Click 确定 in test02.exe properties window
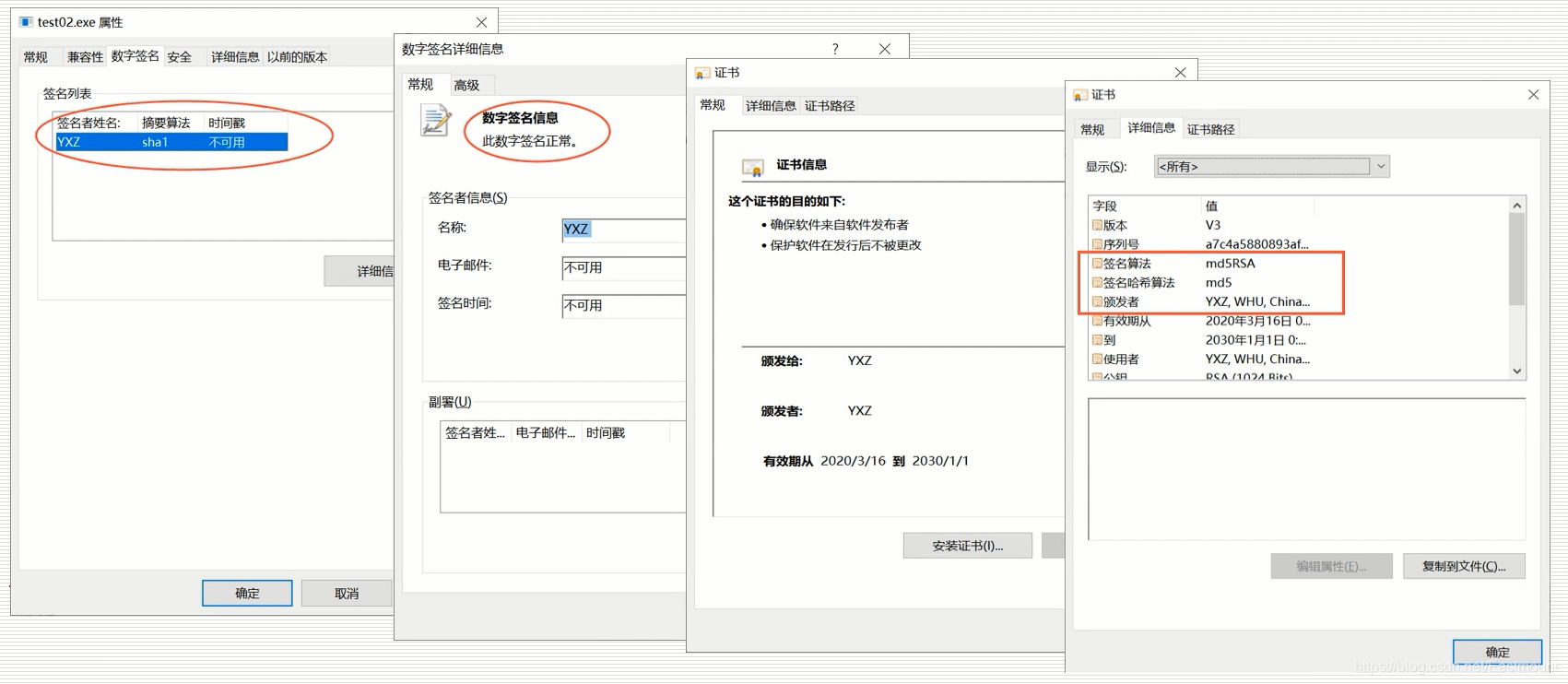Image resolution: width=1568 pixels, height=684 pixels. [x=247, y=593]
